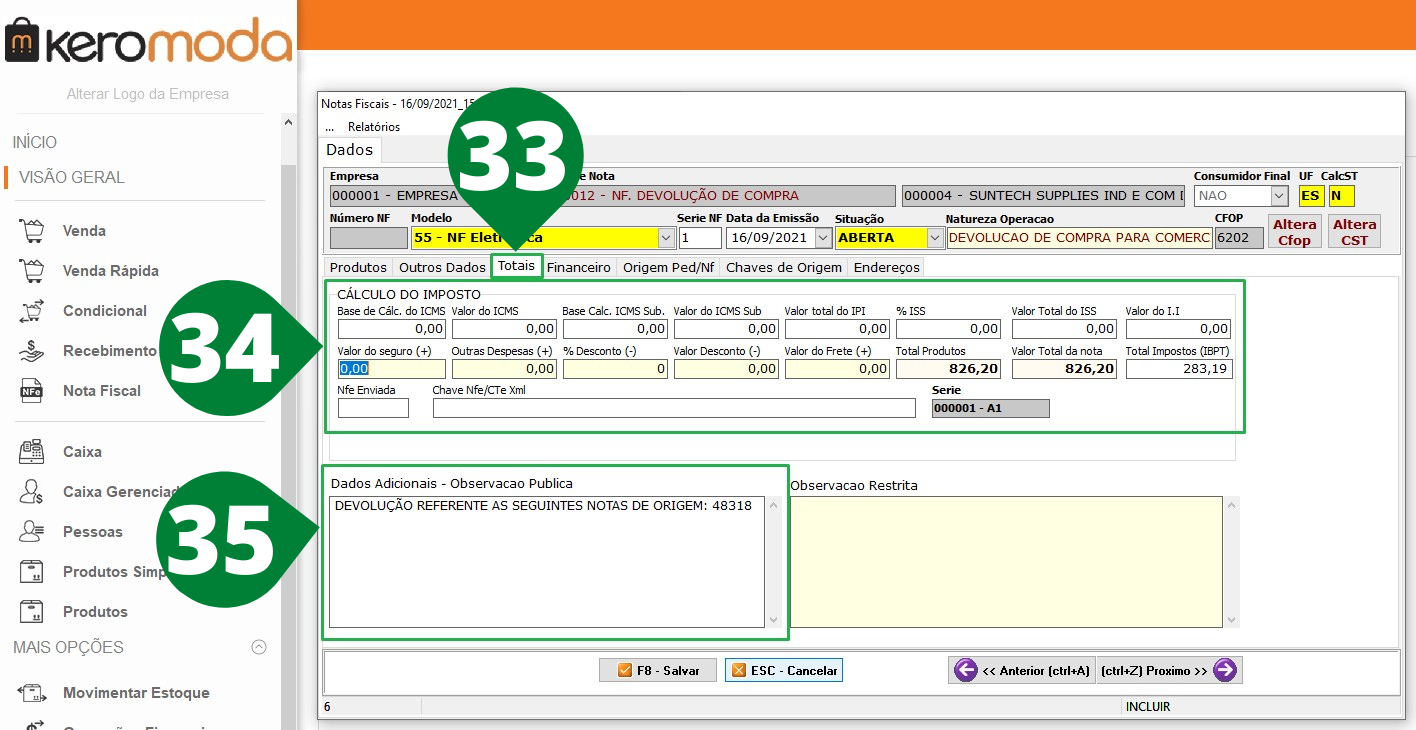Click Alterar Logo da Empresa link
The width and height of the screenshot is (1416, 730).
point(148,94)
